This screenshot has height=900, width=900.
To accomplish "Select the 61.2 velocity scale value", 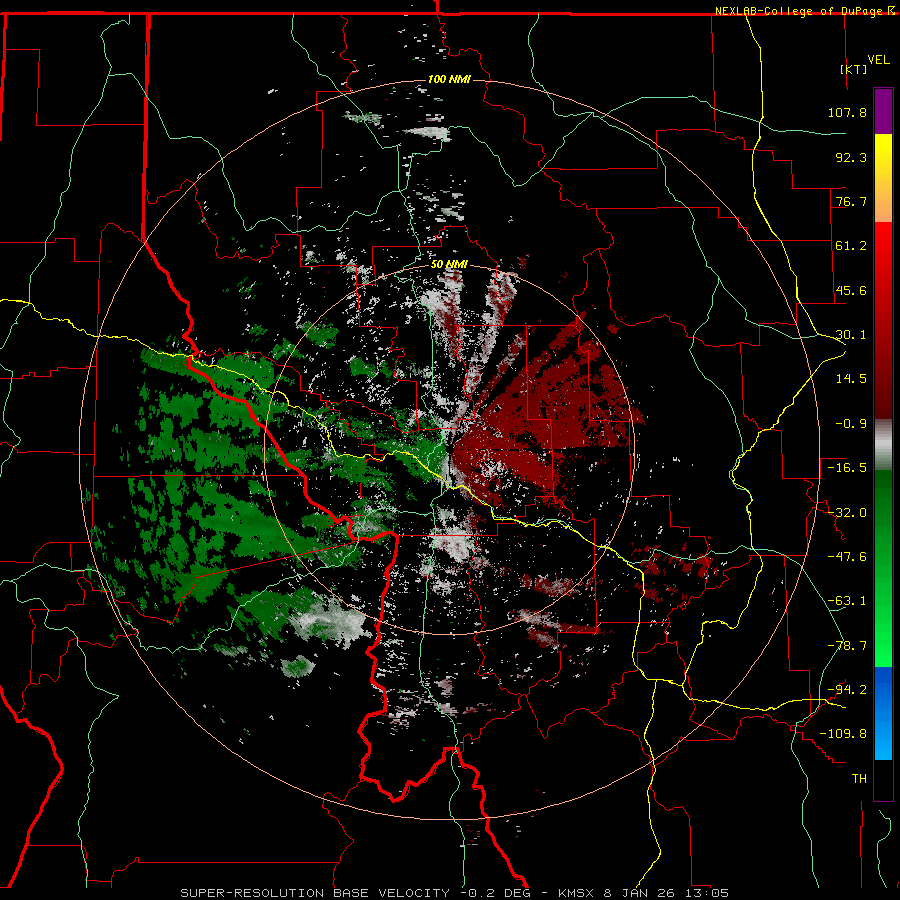I will tap(851, 246).
